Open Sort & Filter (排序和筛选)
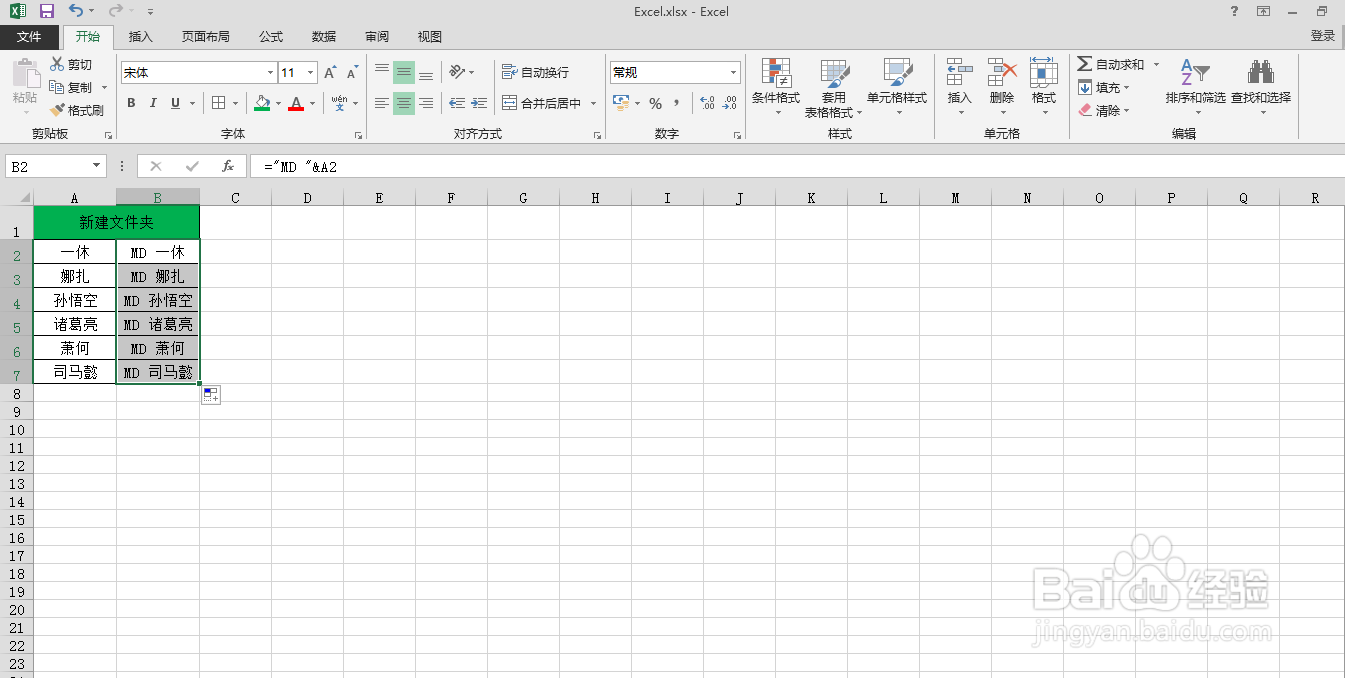1345x678 pixels. [1195, 87]
